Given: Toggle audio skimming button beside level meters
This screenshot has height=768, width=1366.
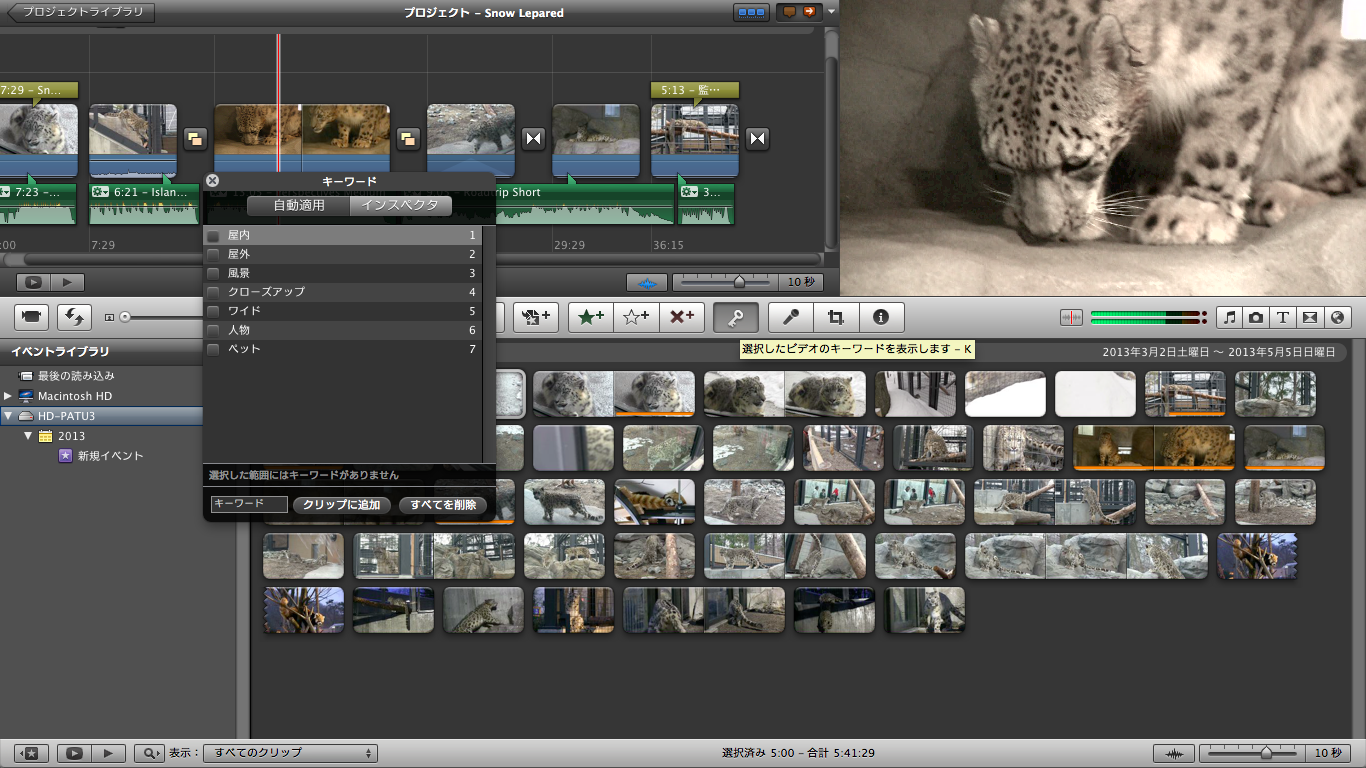Looking at the screenshot, I should coord(1071,317).
